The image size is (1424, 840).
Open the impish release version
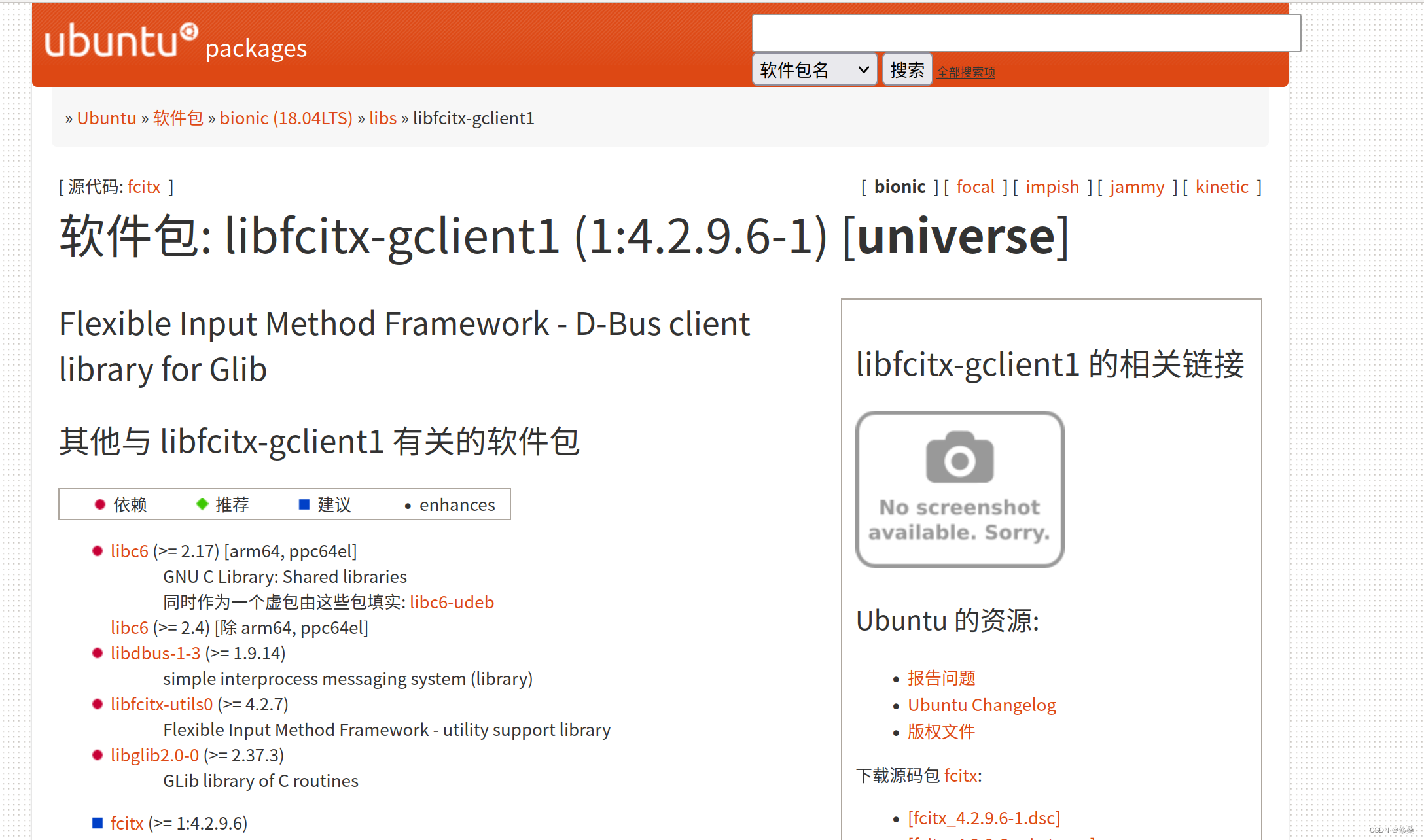click(x=1052, y=187)
